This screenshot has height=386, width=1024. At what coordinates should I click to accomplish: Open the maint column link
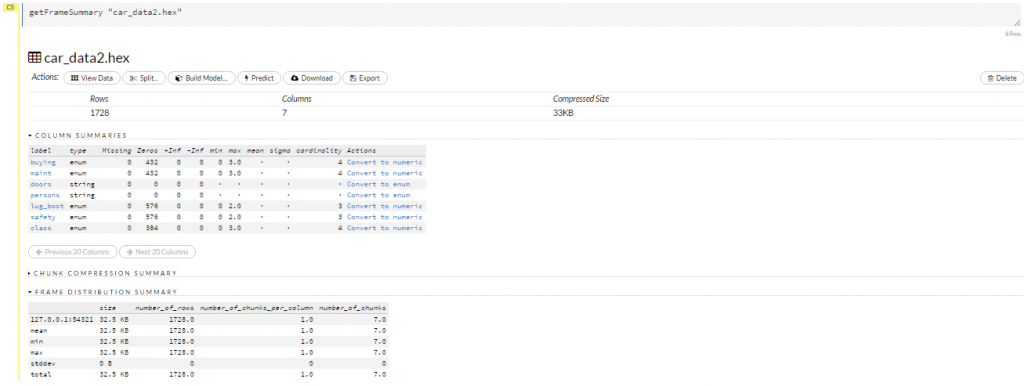coord(40,173)
